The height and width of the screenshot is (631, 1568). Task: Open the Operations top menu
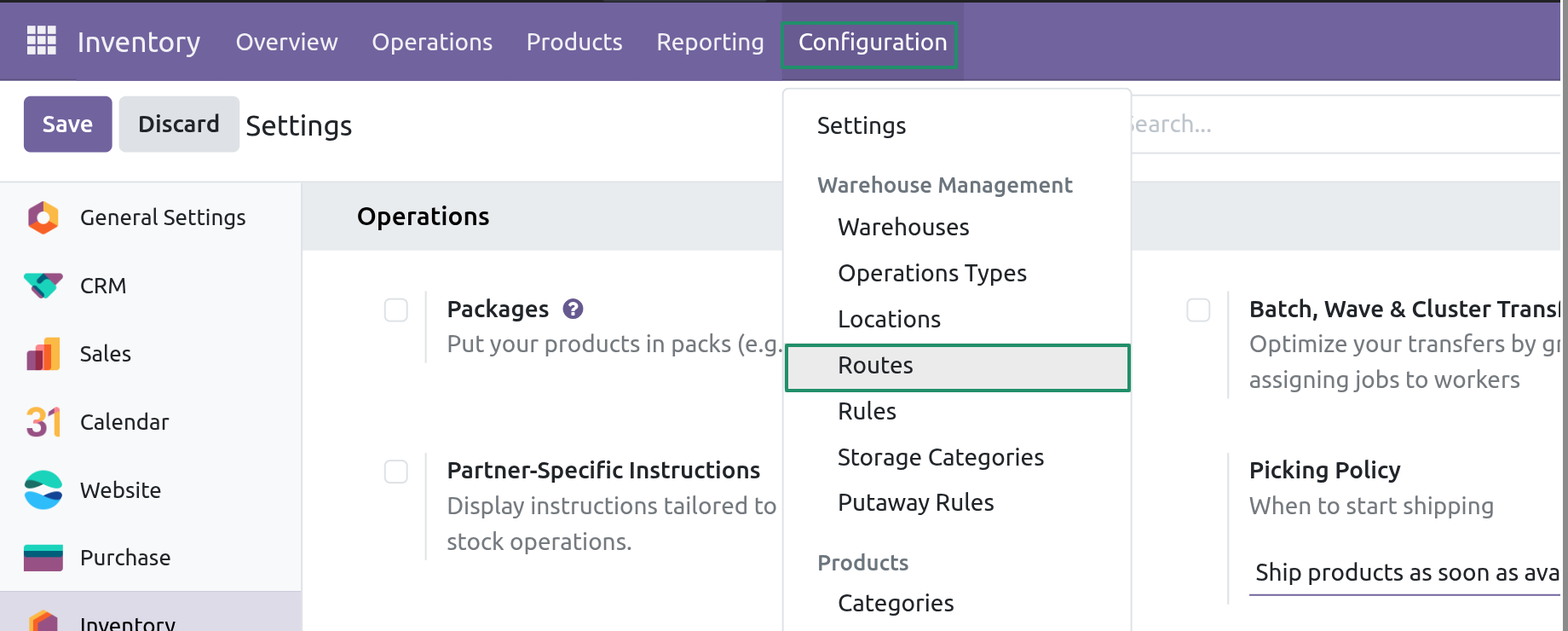pyautogui.click(x=432, y=42)
